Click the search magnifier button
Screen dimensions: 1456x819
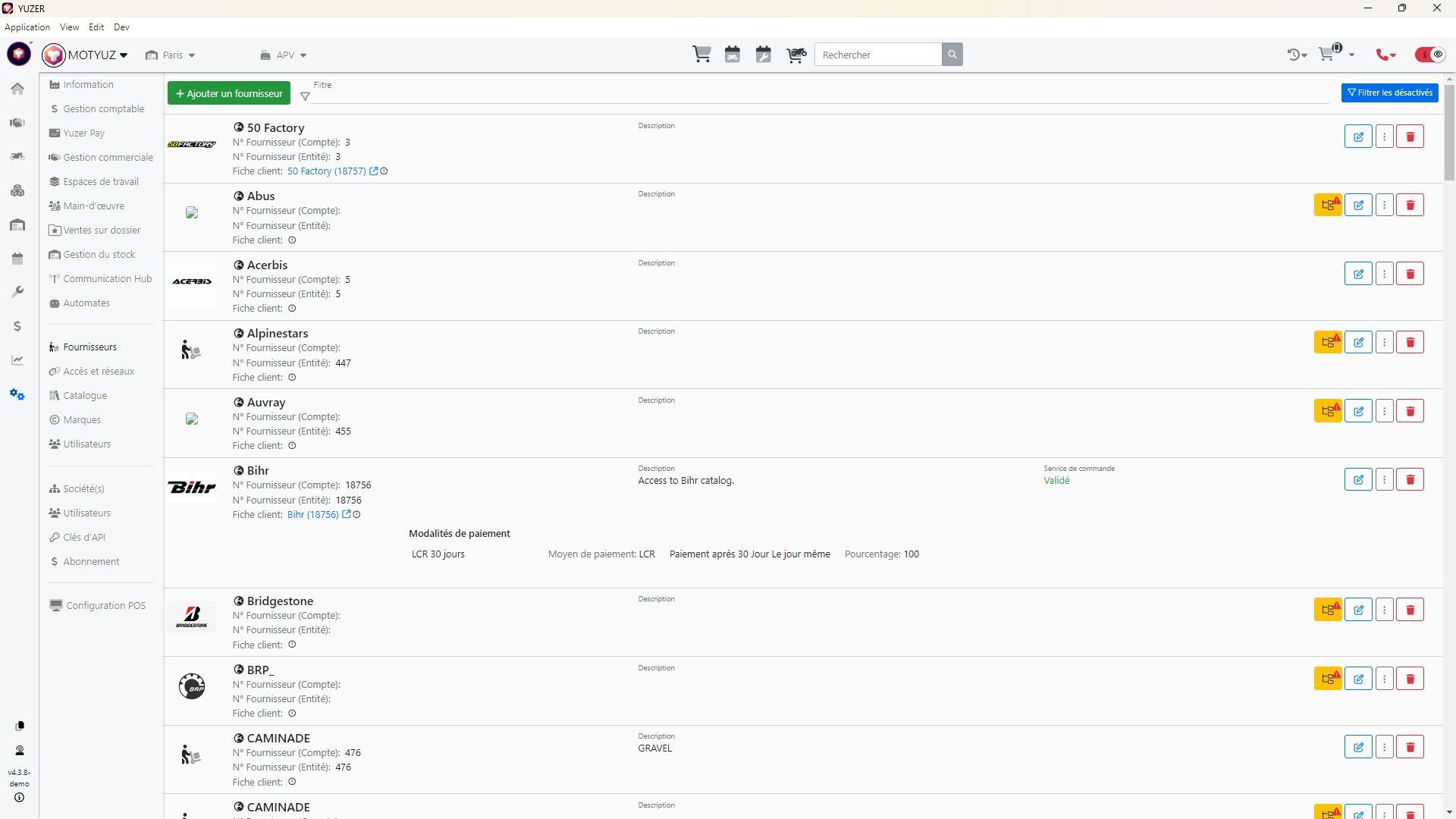pyautogui.click(x=952, y=55)
